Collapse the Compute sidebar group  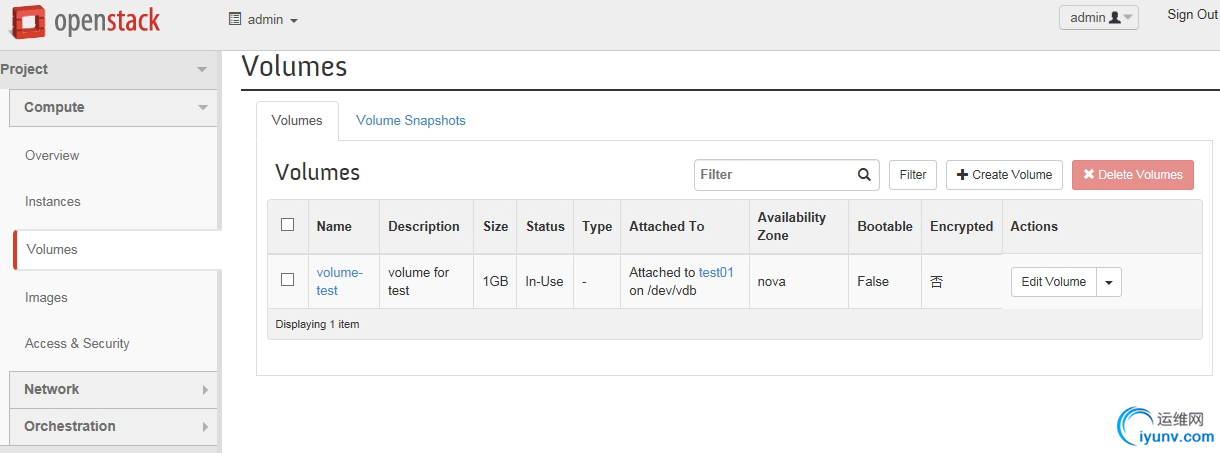pyautogui.click(x=203, y=107)
